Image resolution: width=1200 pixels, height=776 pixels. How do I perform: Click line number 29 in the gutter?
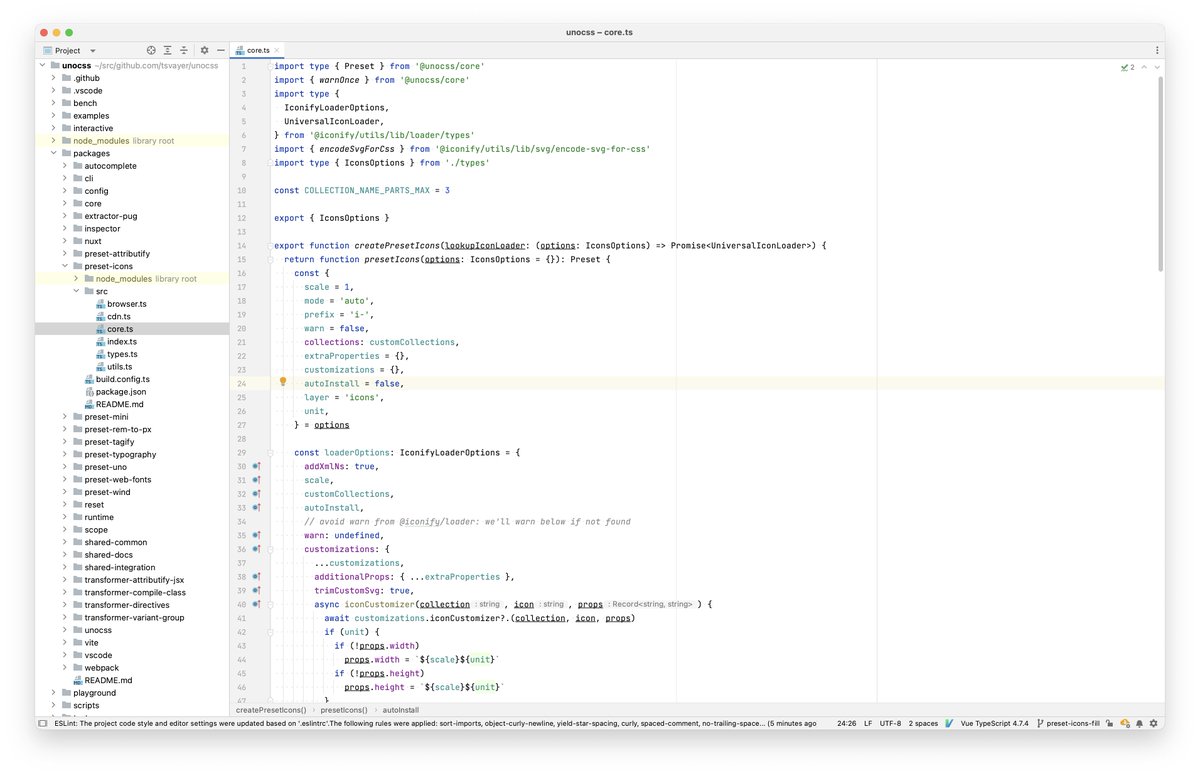coord(241,452)
